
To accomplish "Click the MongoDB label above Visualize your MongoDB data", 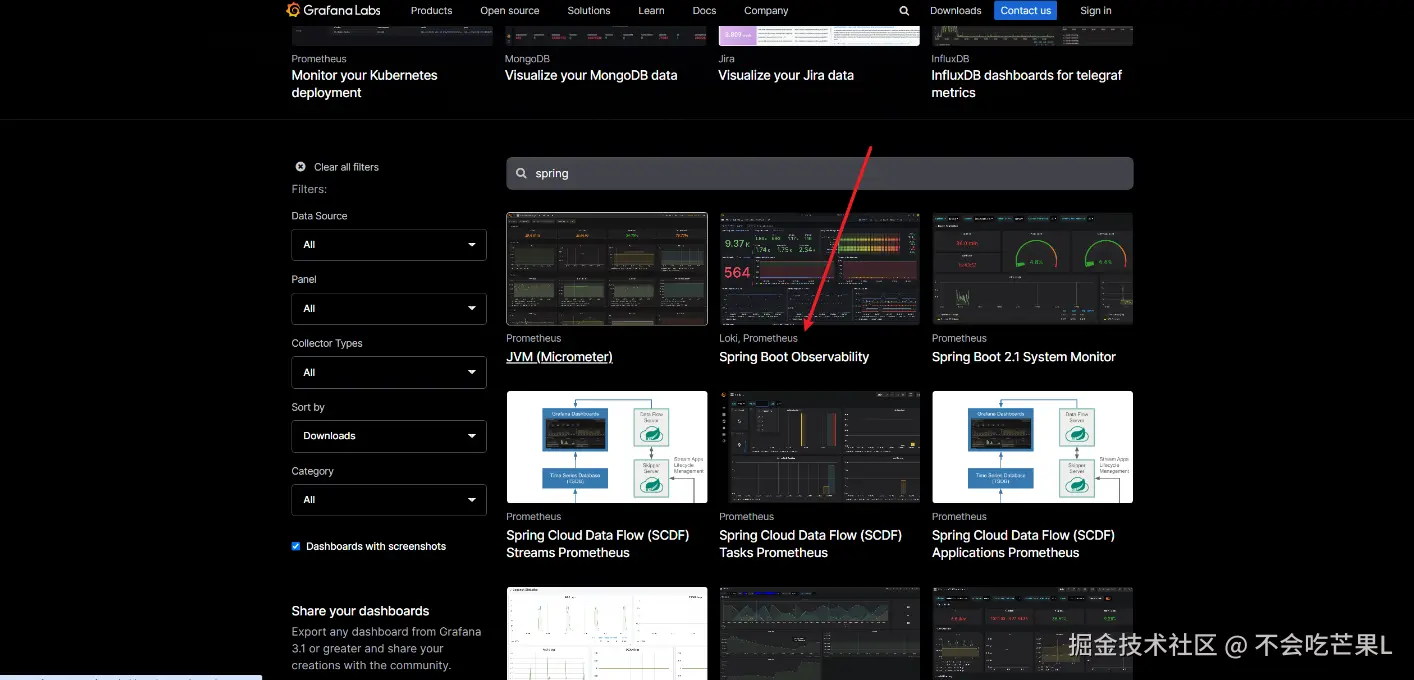I will click(527, 59).
